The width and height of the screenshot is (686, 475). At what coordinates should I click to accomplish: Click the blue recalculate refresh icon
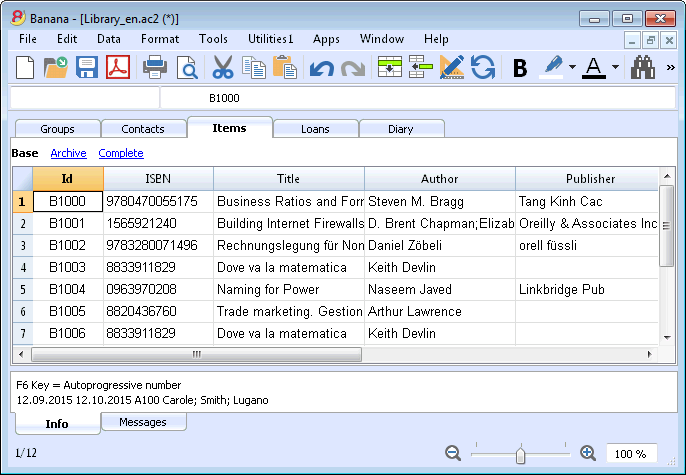[x=483, y=67]
